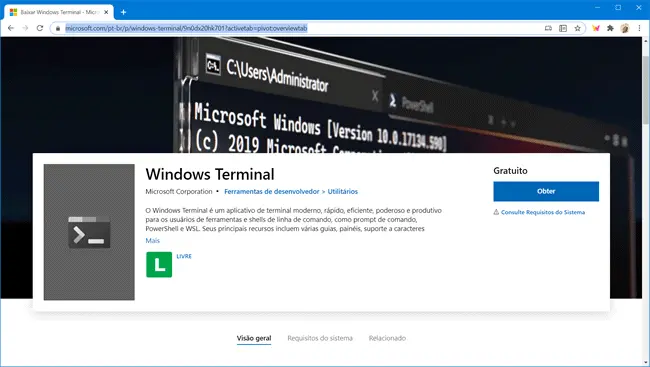
Task: View site security lock info
Action: point(58,28)
